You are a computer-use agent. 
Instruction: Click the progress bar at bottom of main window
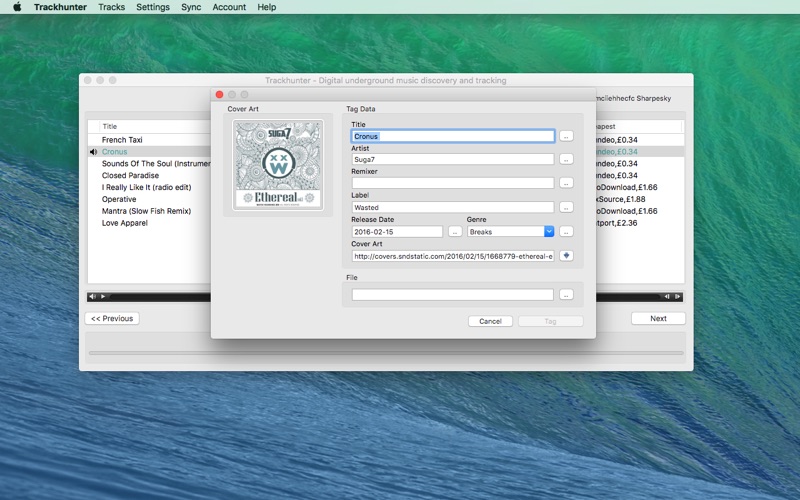pos(386,353)
